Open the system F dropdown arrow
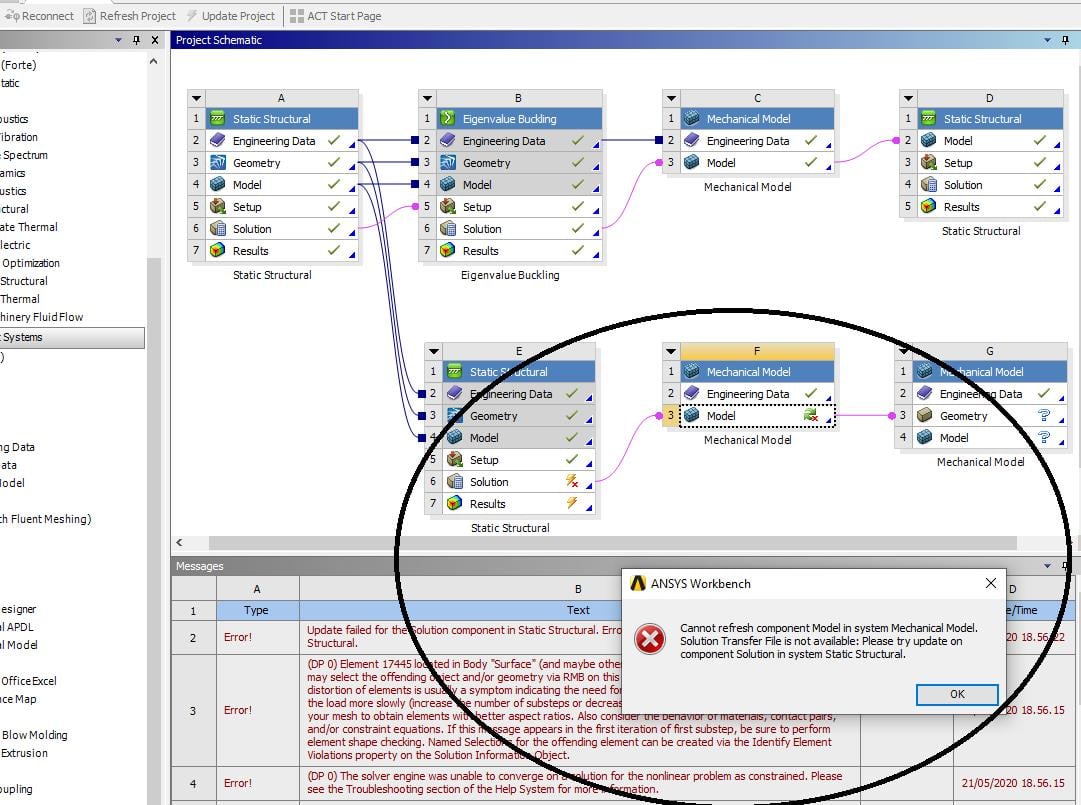Viewport: 1081px width, 805px height. (671, 351)
